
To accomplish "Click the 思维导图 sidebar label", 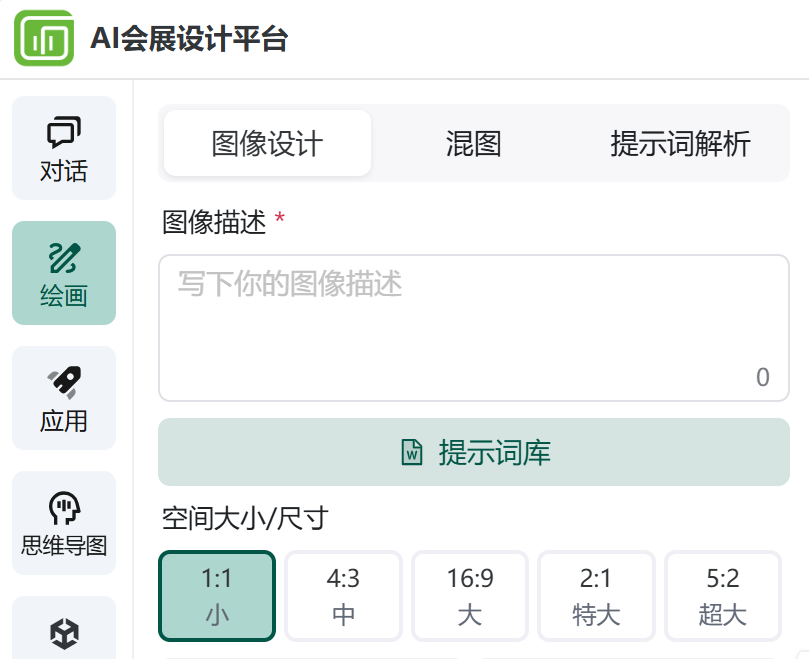I will tap(64, 545).
